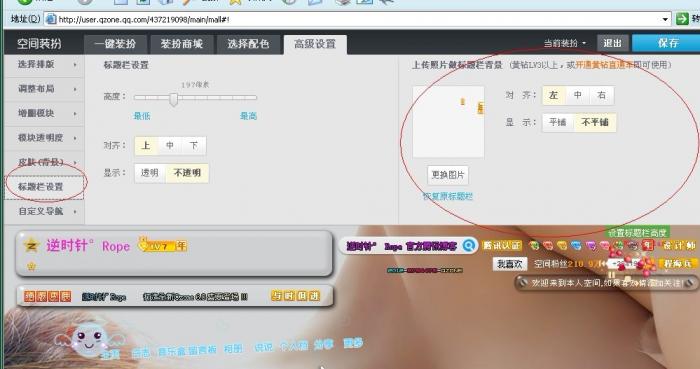The height and width of the screenshot is (369, 700).
Task: Expand the 皮肤(背景) sidebar arrow
Action: pyautogui.click(x=75, y=162)
